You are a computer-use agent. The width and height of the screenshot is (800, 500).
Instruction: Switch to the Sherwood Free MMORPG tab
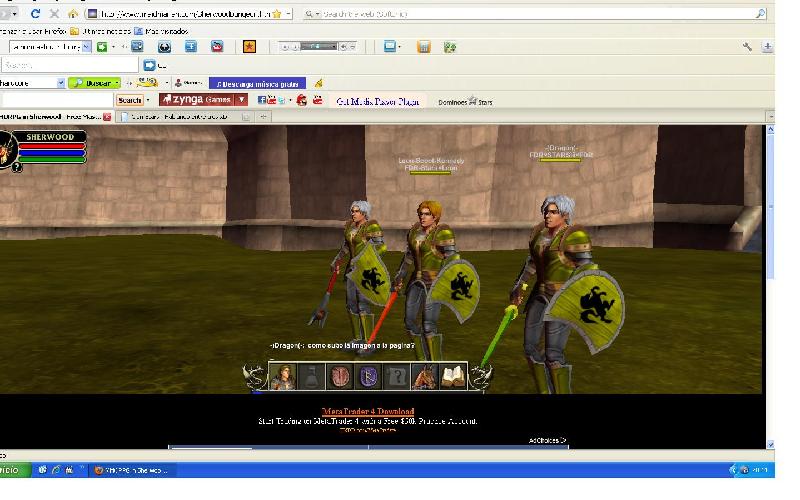point(49,117)
